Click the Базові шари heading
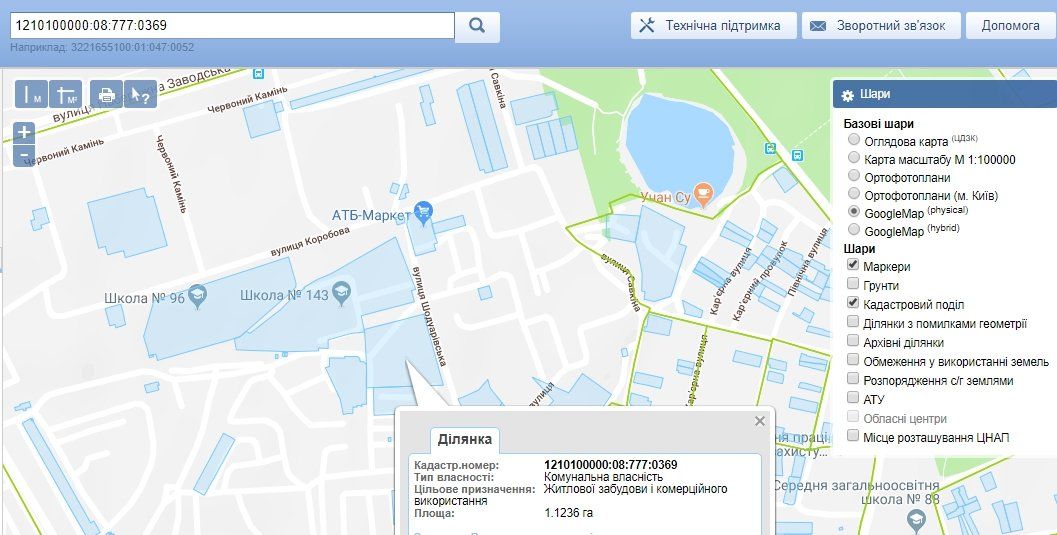1057x535 pixels. [878, 124]
